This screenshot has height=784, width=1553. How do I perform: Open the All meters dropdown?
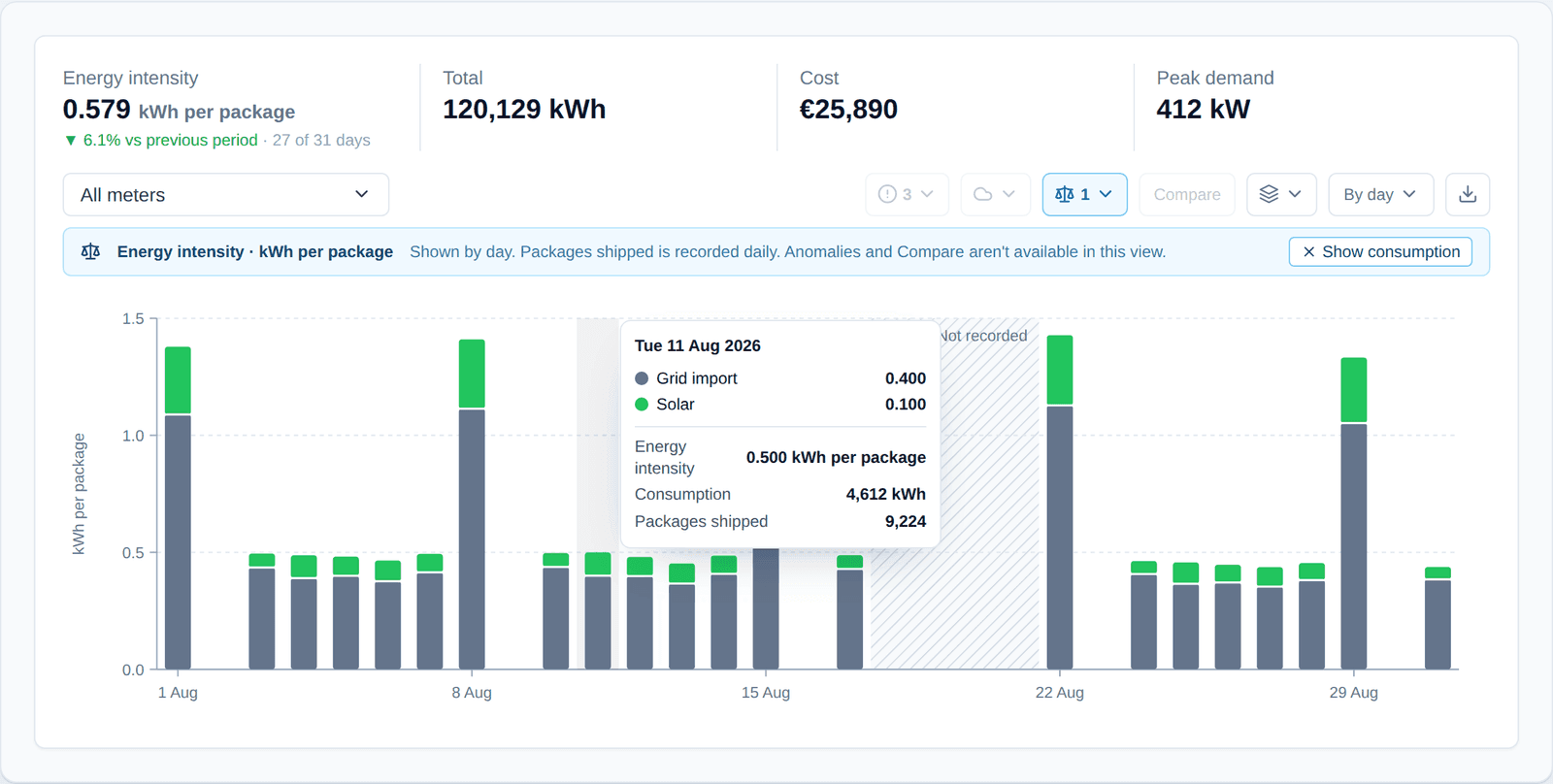click(x=226, y=195)
